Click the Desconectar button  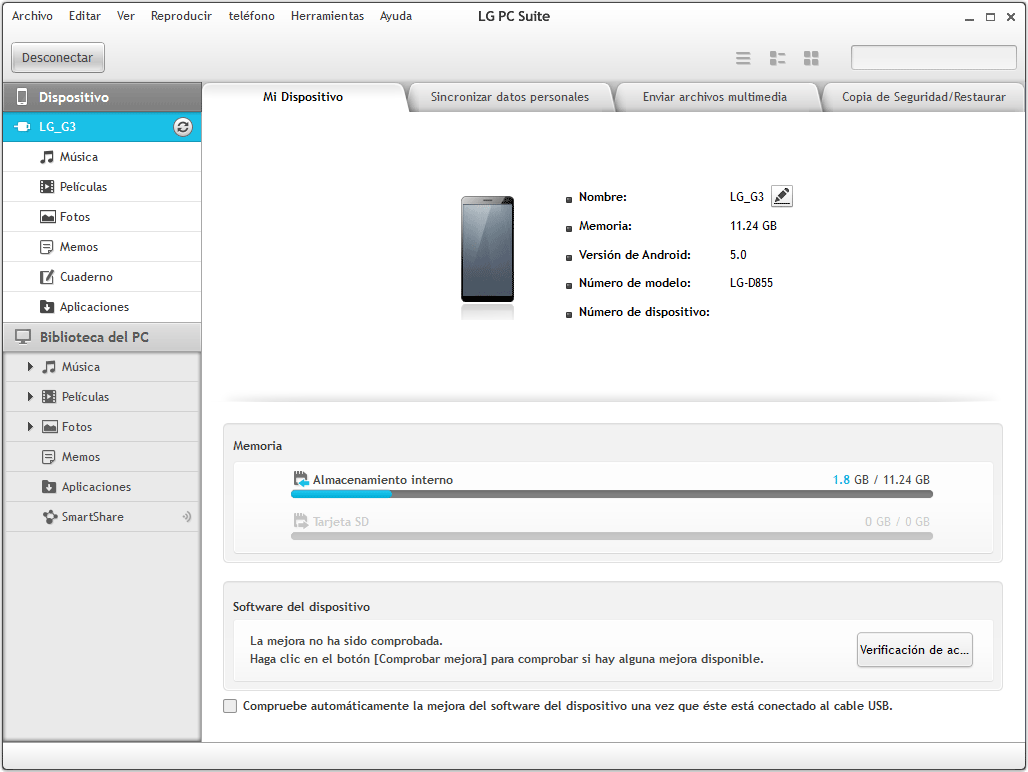pyautogui.click(x=58, y=58)
